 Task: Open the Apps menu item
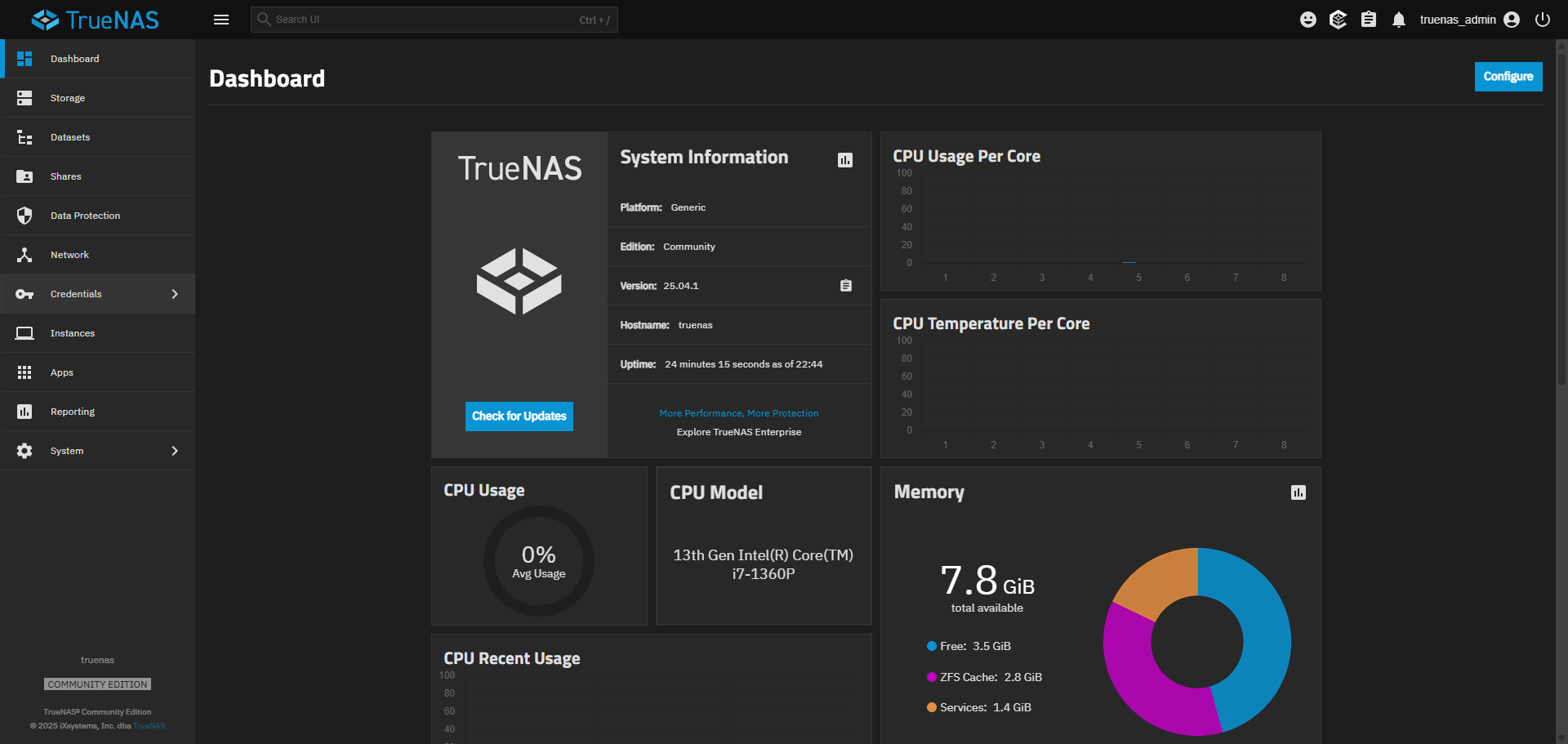(98, 372)
